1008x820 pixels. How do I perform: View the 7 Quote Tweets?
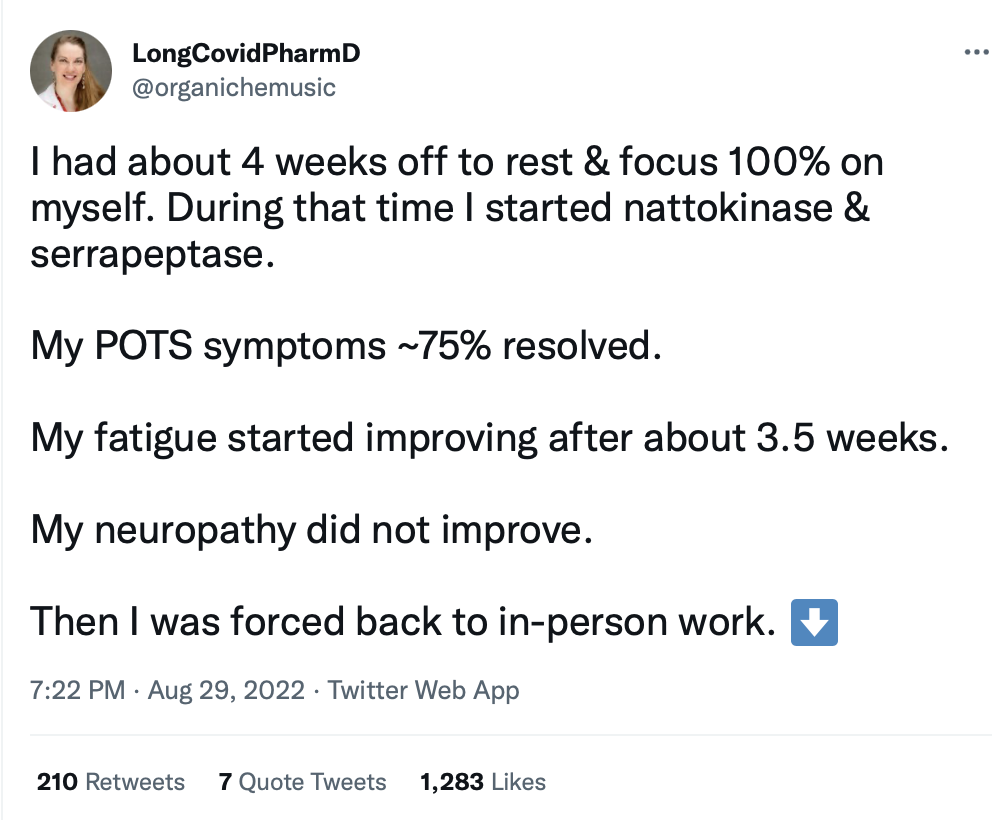[x=302, y=781]
